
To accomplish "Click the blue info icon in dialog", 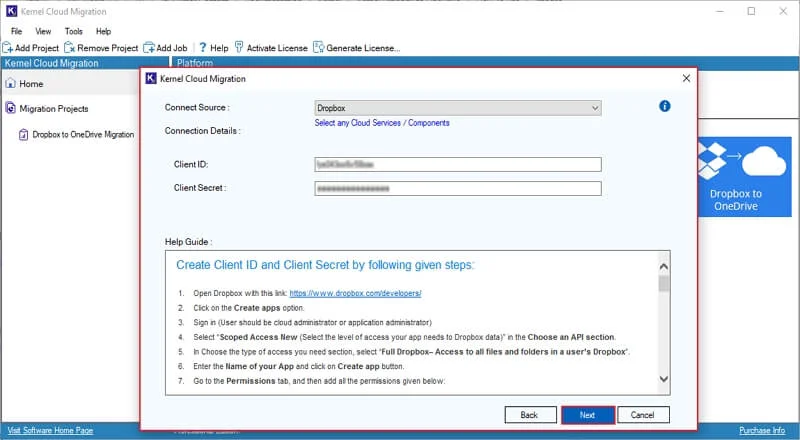I will tap(664, 106).
